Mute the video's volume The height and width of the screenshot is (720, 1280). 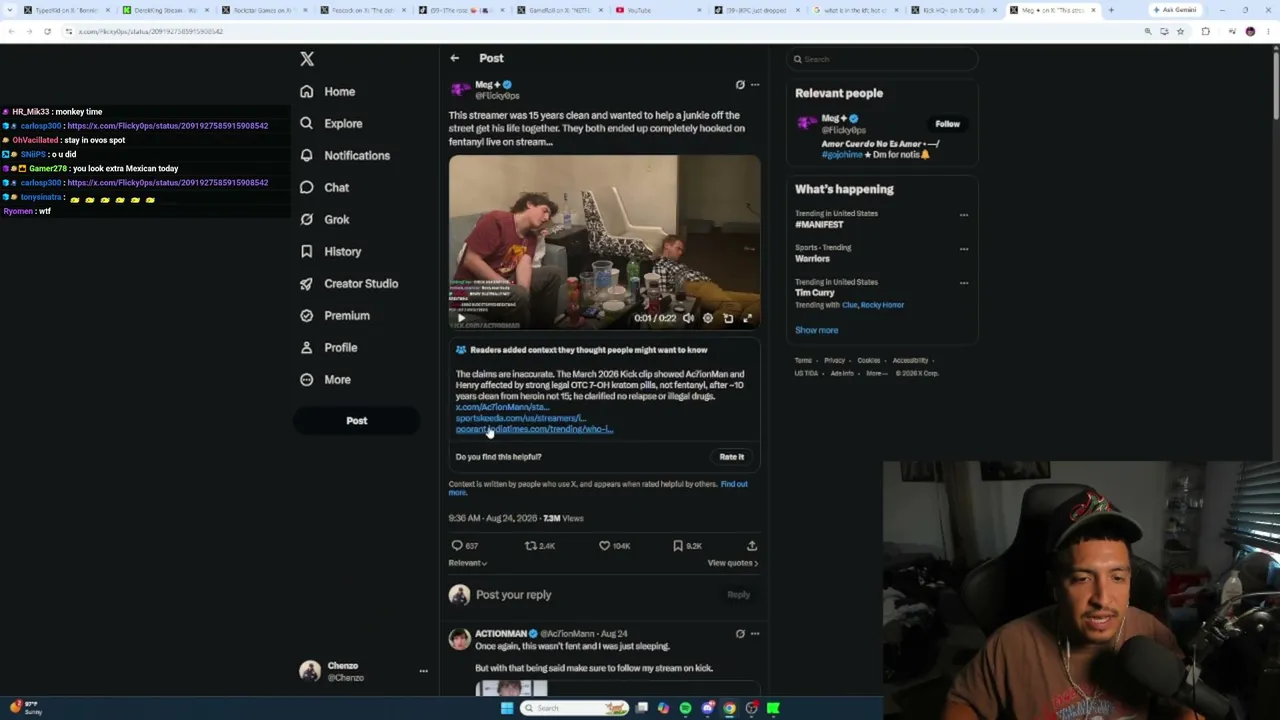coord(688,318)
